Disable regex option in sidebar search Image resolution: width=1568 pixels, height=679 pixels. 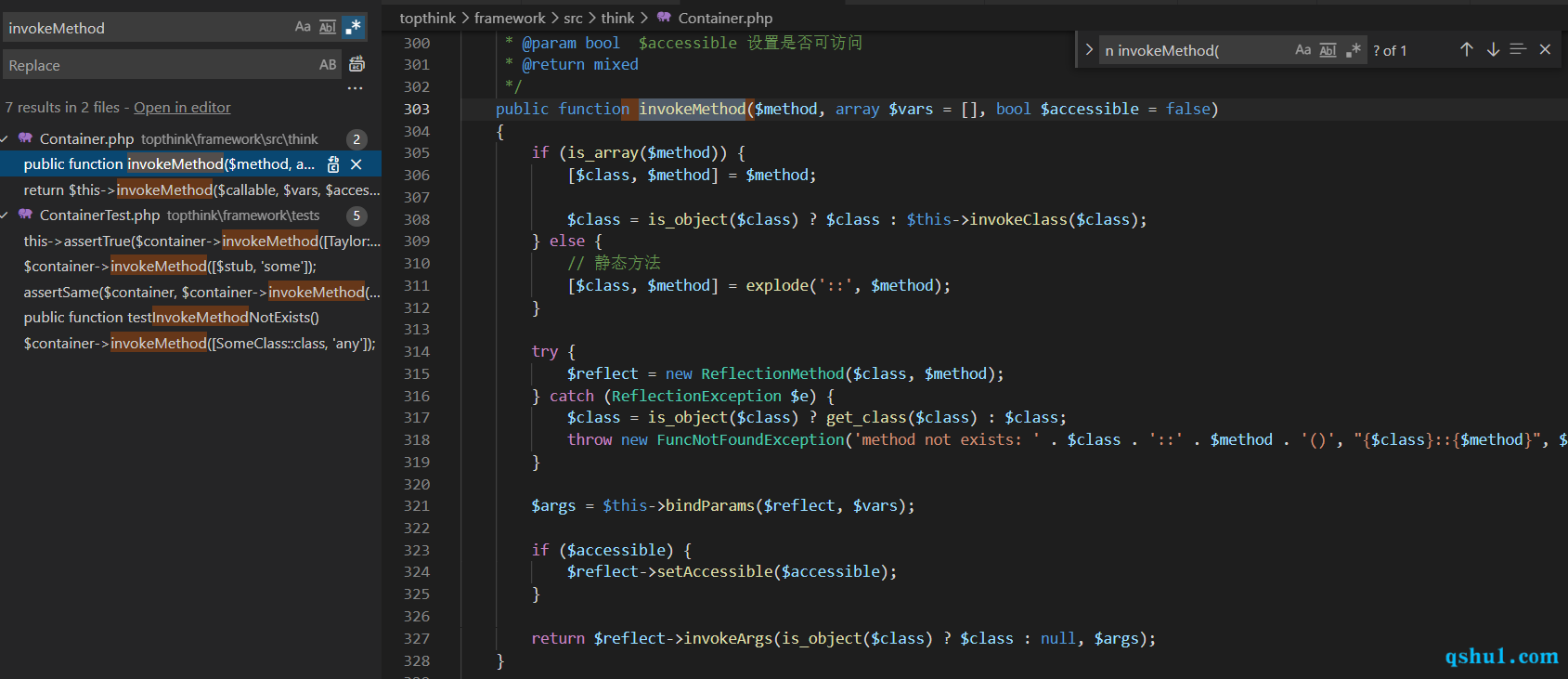click(x=353, y=27)
